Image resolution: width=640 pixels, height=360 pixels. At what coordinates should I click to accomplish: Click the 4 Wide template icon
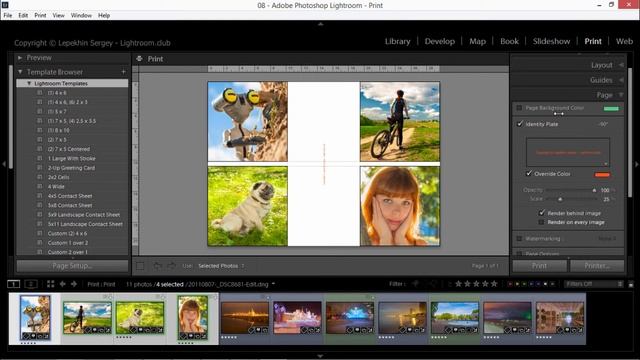(x=40, y=187)
